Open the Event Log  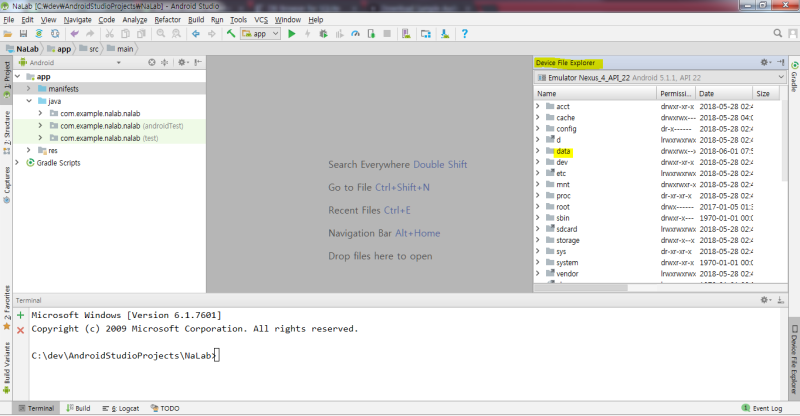[762, 408]
